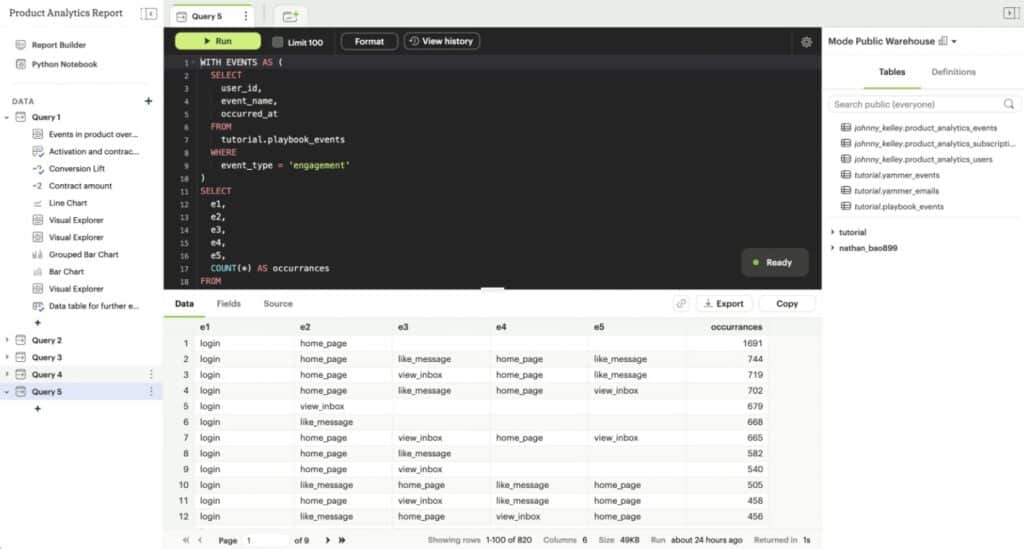Open tutorial.playbook_events table
Viewport: 1024px width, 549px height.
(x=899, y=206)
